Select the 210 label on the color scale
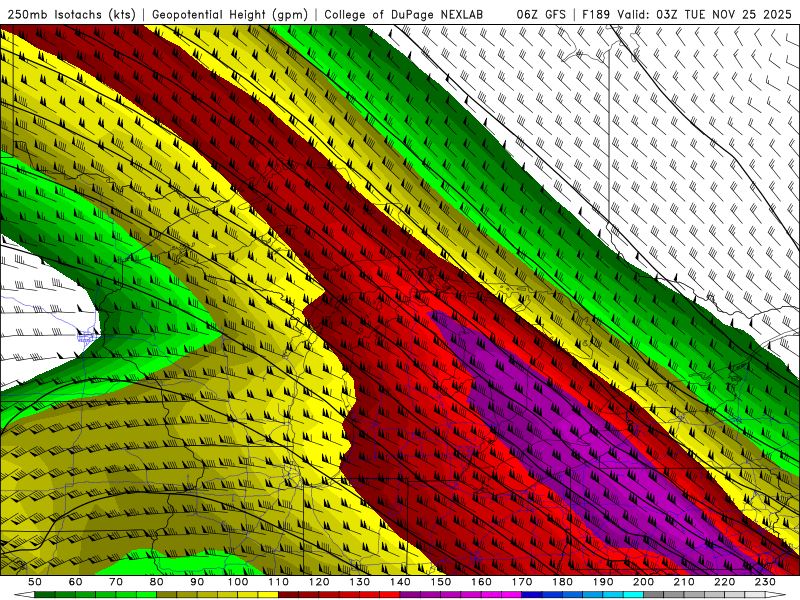Screen dimensions: 800x600 684,582
